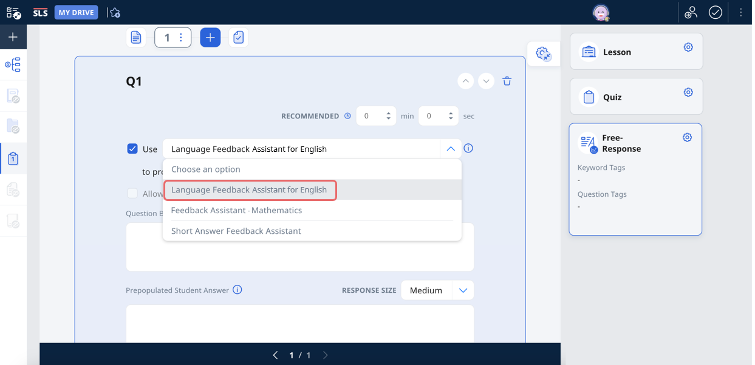Go to next page in bottom bar
Viewport: 755px width, 365px height.
[x=325, y=355]
